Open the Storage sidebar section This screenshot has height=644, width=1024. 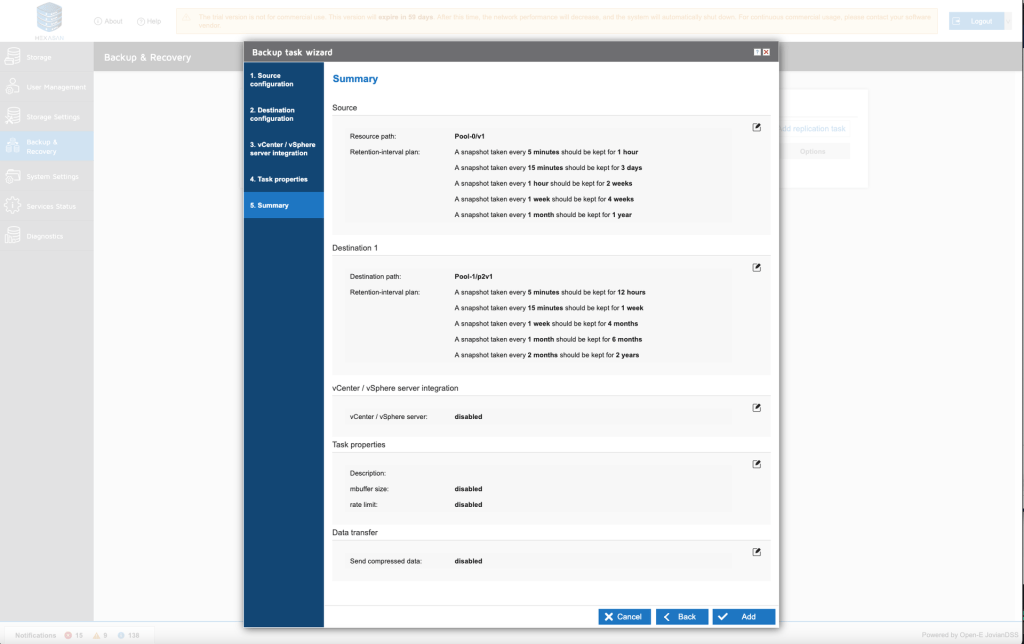[40, 57]
